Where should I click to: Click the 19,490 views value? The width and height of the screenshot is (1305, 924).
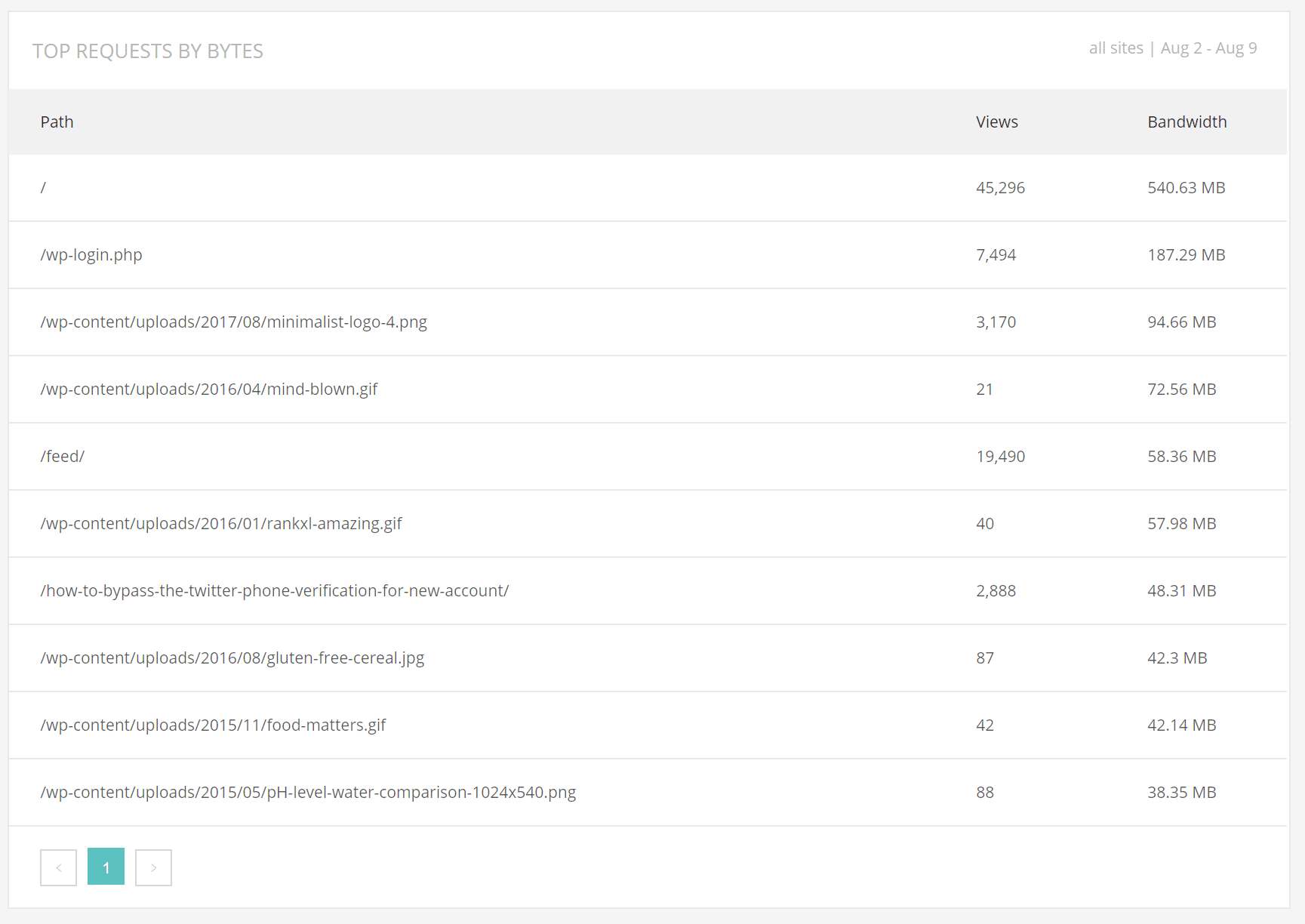coord(1000,457)
